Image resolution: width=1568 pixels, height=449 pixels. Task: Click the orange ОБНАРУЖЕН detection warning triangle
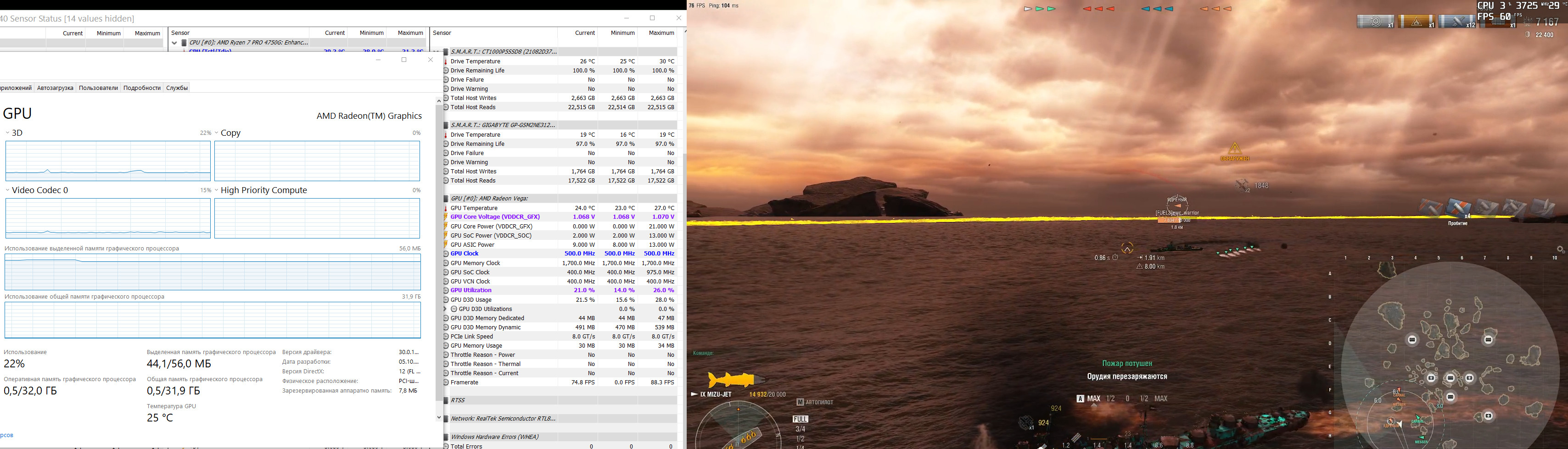pyautogui.click(x=1234, y=149)
